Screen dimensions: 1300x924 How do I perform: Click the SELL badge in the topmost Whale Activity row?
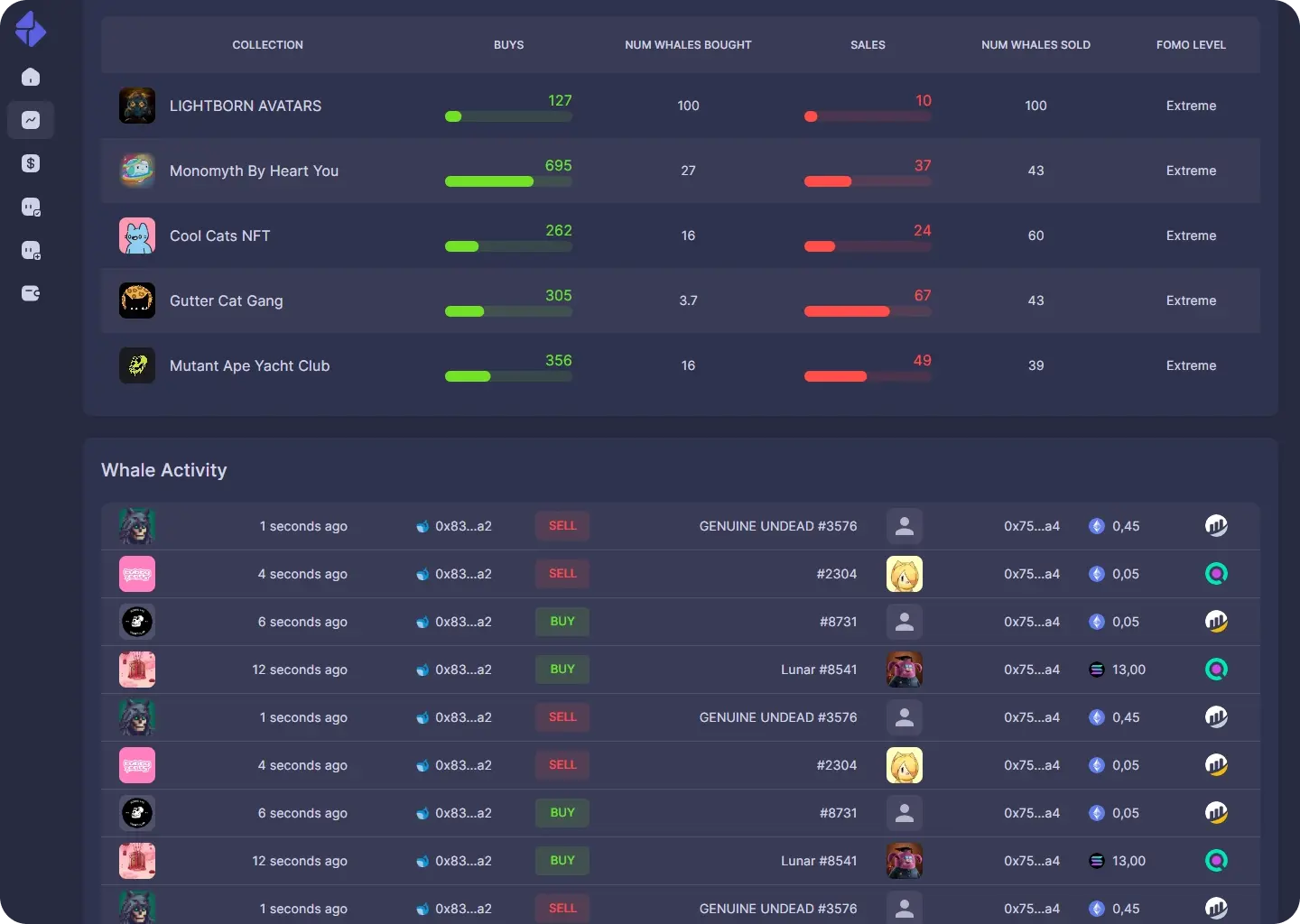(x=562, y=526)
